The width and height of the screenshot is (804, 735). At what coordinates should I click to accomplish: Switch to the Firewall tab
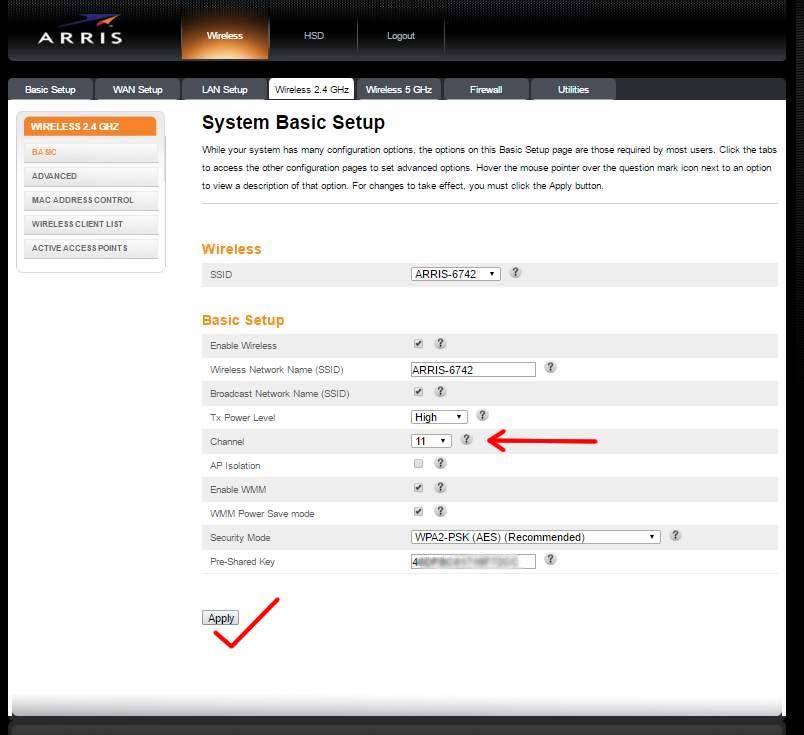point(486,89)
